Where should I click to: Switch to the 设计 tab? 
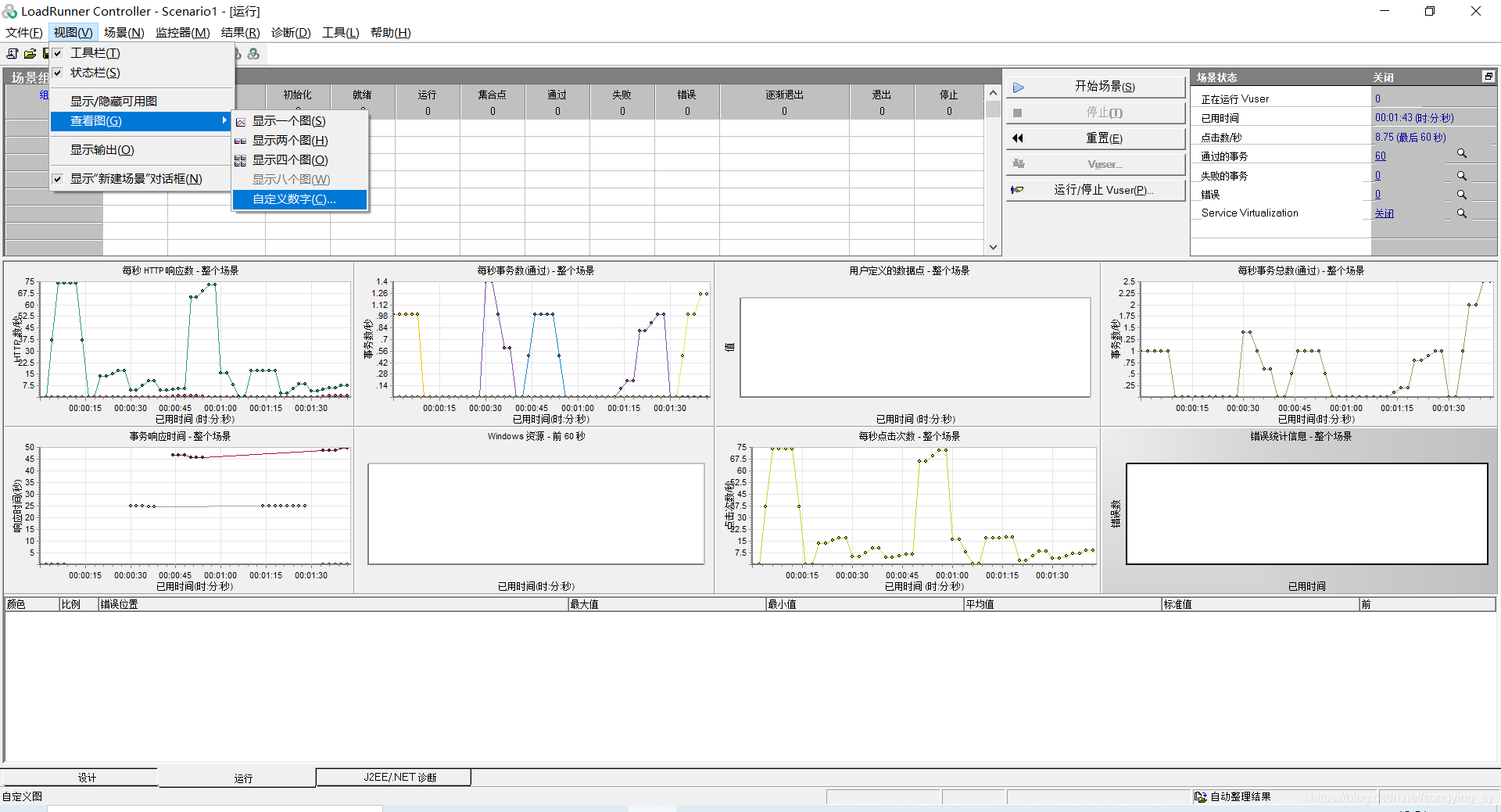(80, 778)
